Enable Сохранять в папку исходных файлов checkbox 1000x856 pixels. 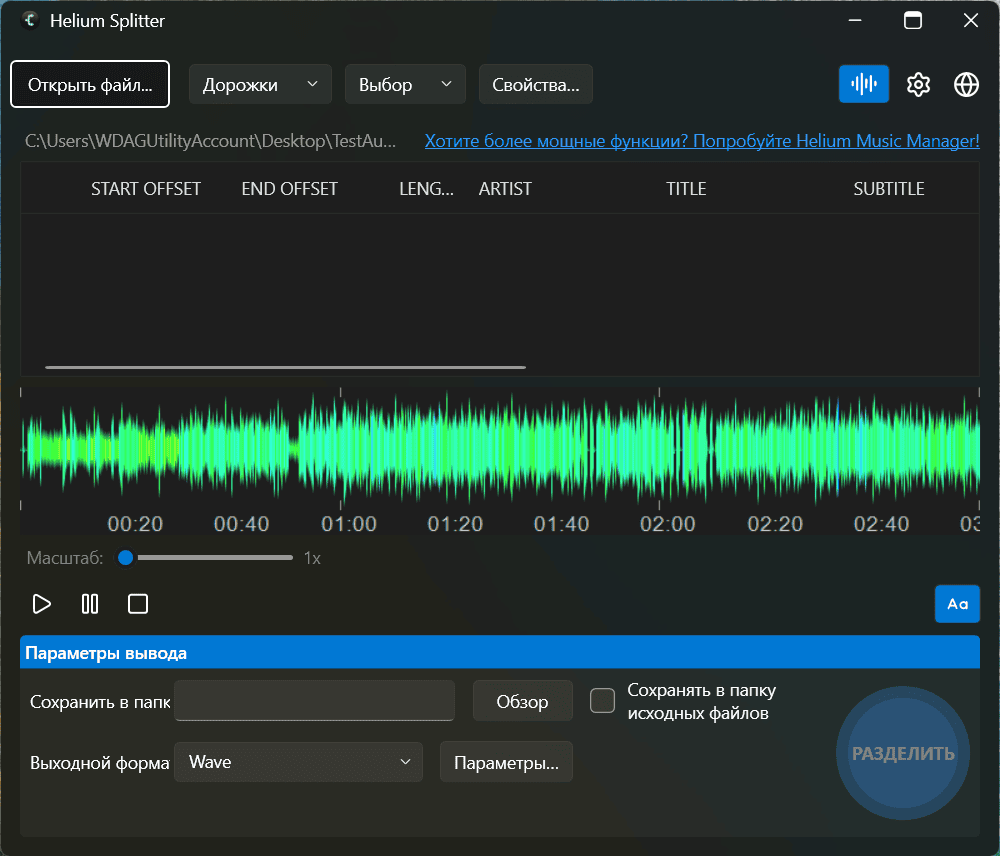pyautogui.click(x=602, y=700)
